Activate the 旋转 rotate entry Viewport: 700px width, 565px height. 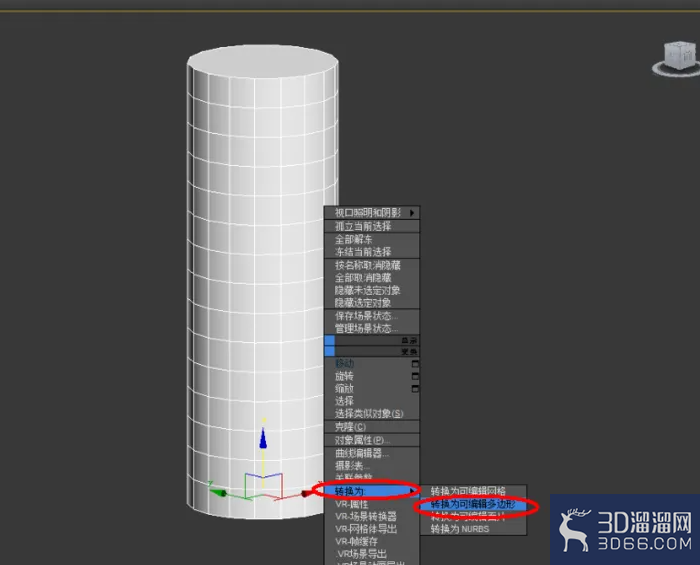pos(344,376)
